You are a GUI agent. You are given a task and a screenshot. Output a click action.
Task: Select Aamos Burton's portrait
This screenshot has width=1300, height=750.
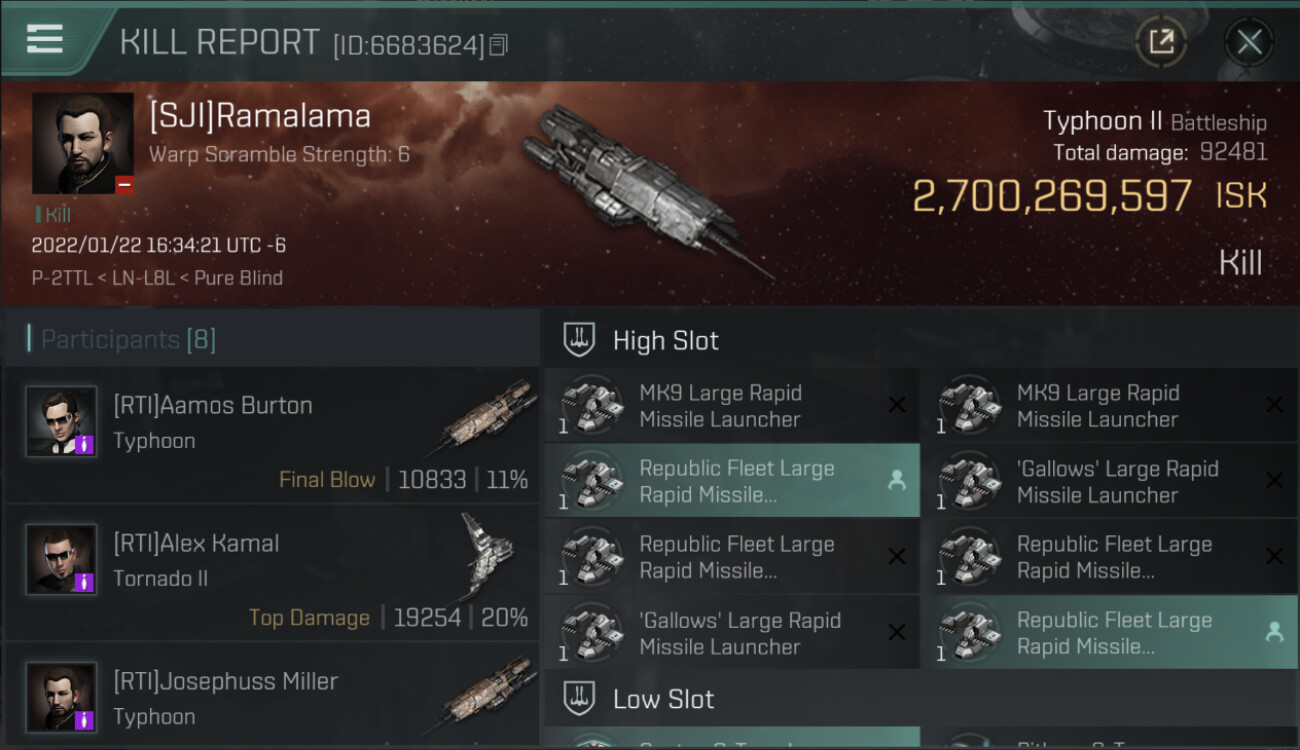point(61,422)
